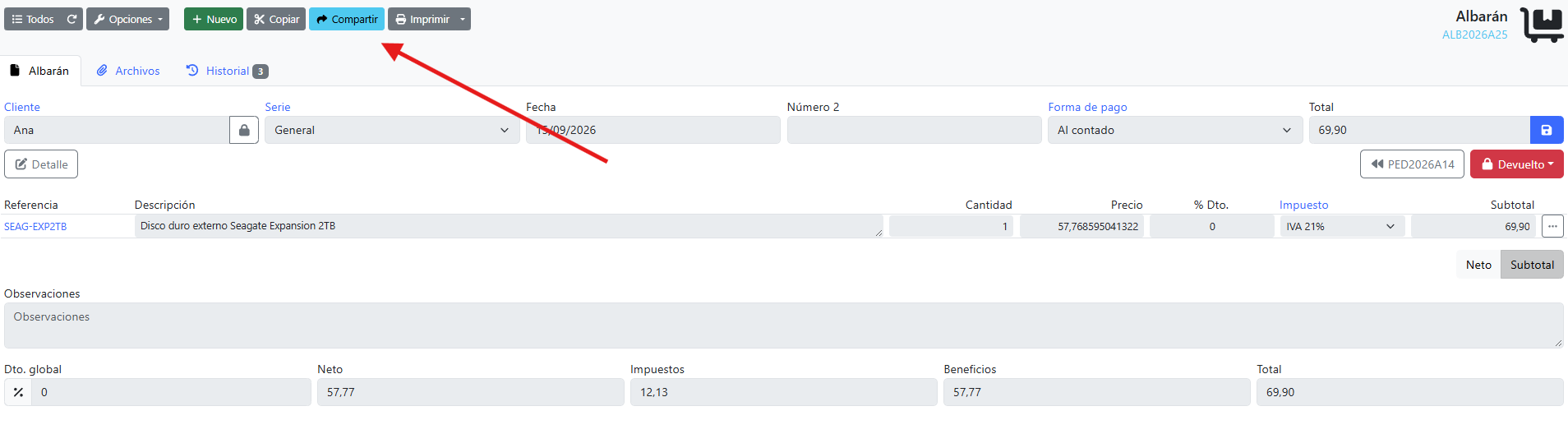Image resolution: width=1568 pixels, height=434 pixels.
Task: Click the blue save icon button
Action: [1546, 130]
